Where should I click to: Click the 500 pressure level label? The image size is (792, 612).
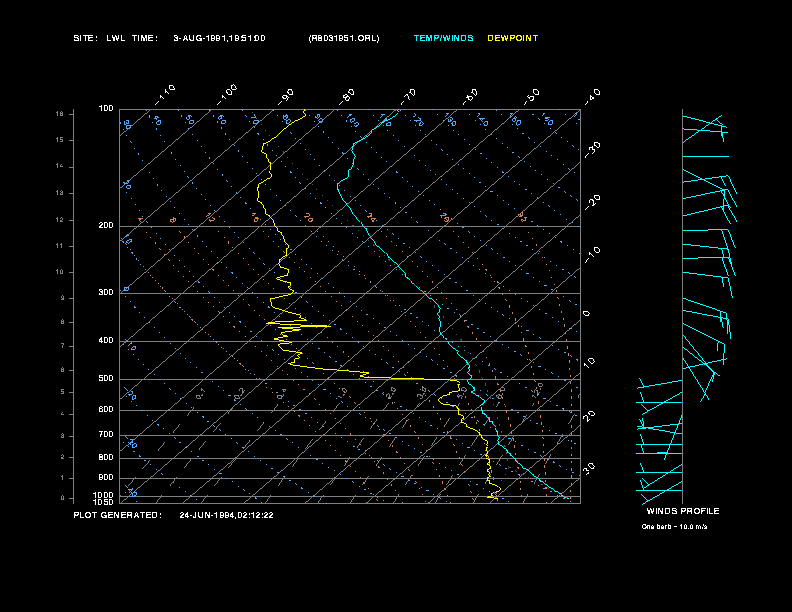coord(106,379)
